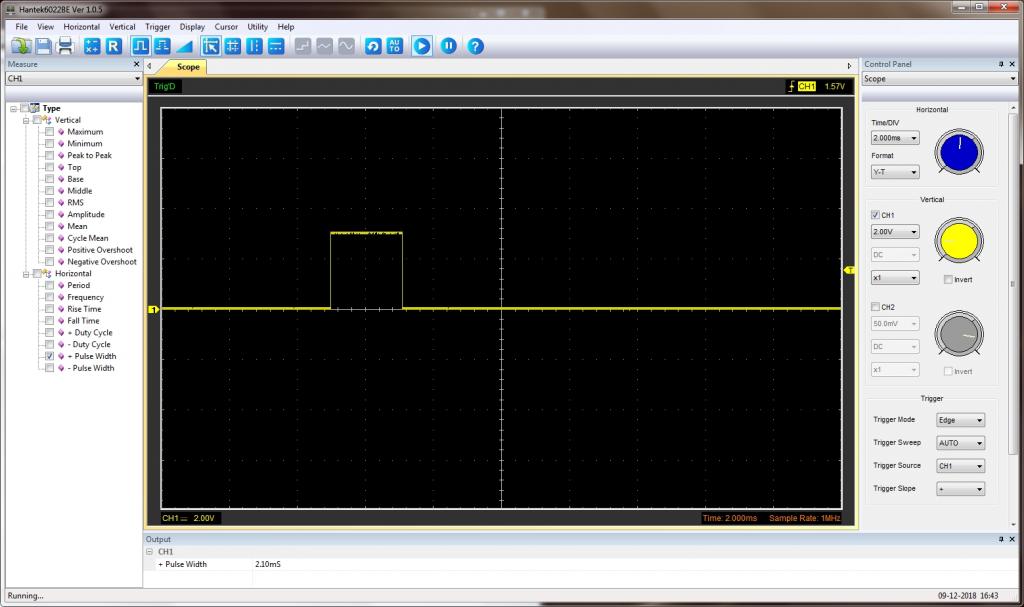Uncheck the + Pulse Width measurement
Image resolution: width=1024 pixels, height=607 pixels.
pos(49,356)
